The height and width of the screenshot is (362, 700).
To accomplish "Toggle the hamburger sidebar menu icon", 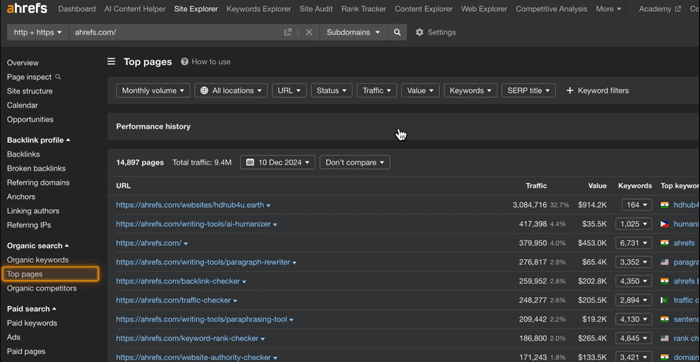I will (111, 62).
